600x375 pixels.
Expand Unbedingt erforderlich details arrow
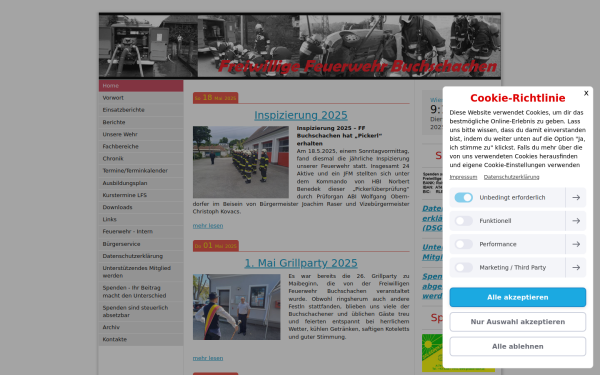576,197
